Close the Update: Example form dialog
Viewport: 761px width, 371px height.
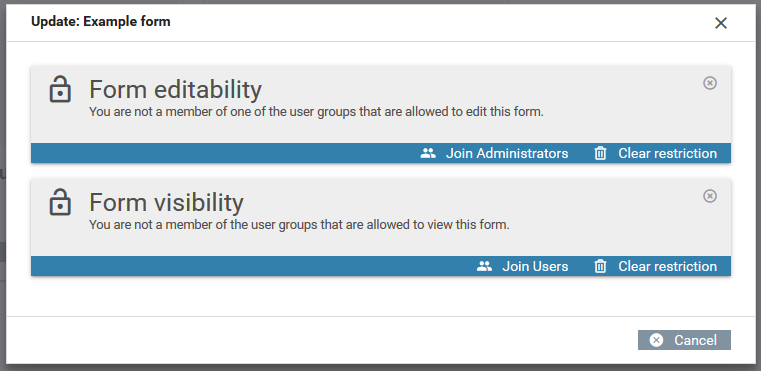(721, 23)
